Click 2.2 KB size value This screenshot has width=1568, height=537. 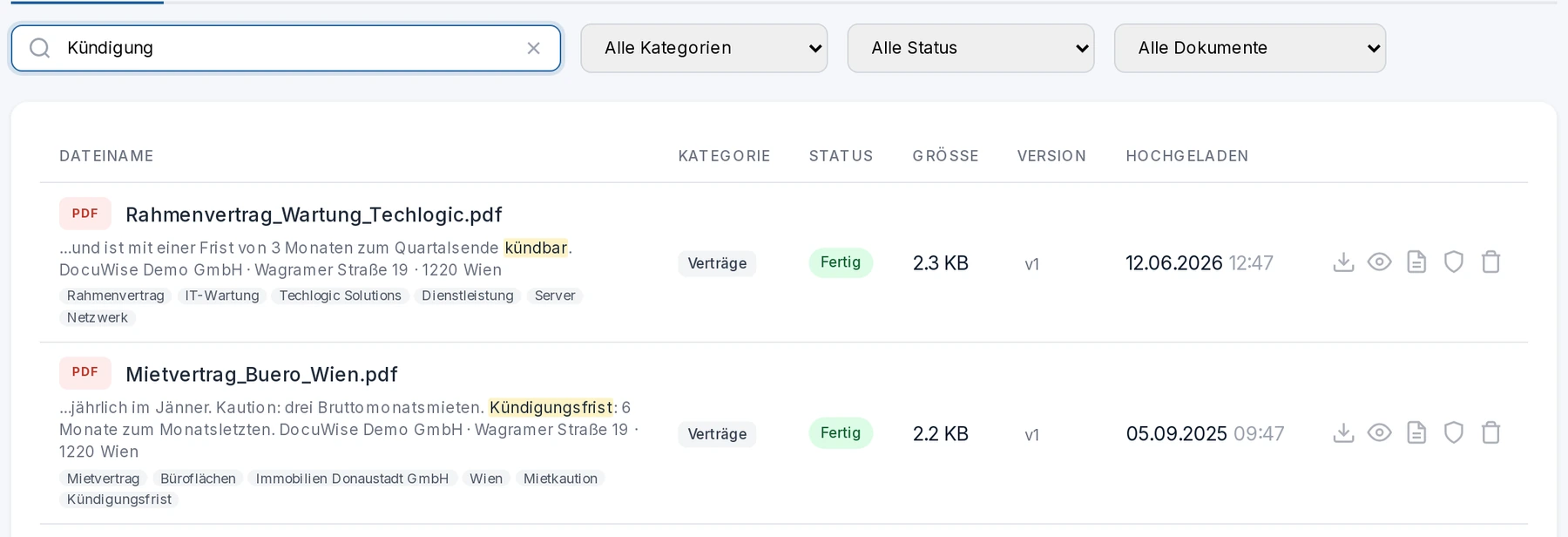[x=941, y=434]
